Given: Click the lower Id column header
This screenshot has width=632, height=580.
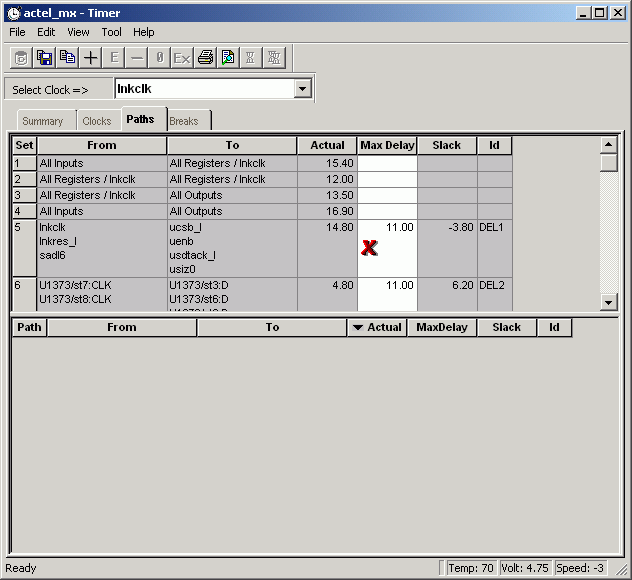Looking at the screenshot, I should (x=554, y=327).
